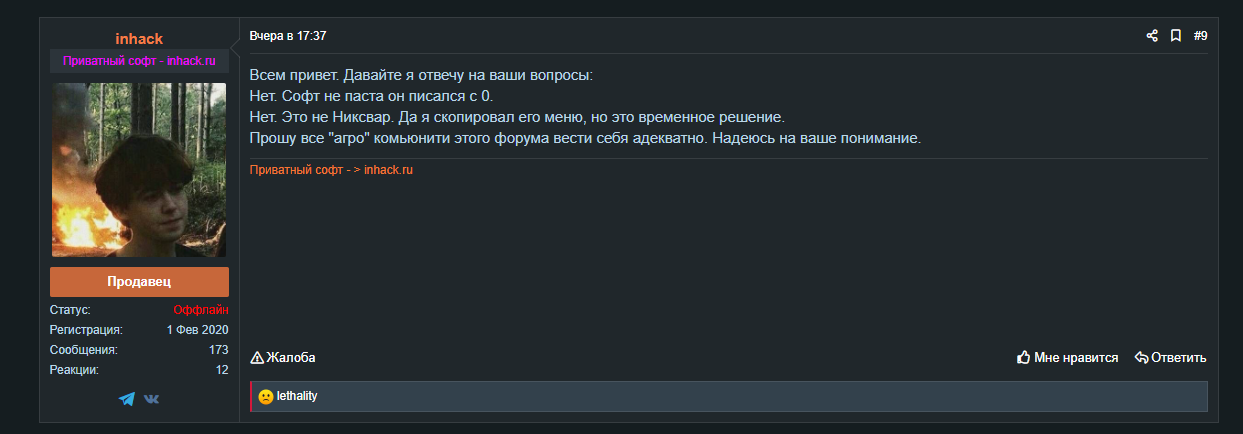The width and height of the screenshot is (1243, 434).
Task: Click the sad face reaction emoji
Action: point(265,397)
